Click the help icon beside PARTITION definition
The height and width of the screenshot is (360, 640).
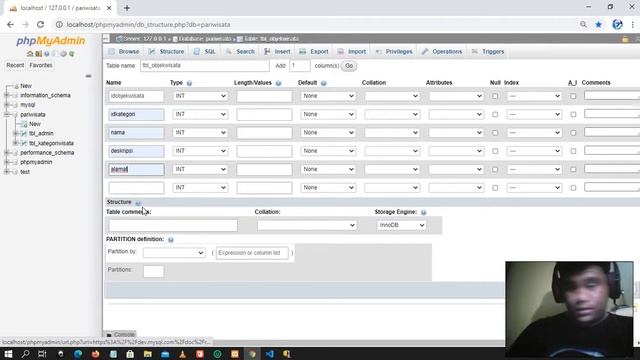click(x=171, y=240)
